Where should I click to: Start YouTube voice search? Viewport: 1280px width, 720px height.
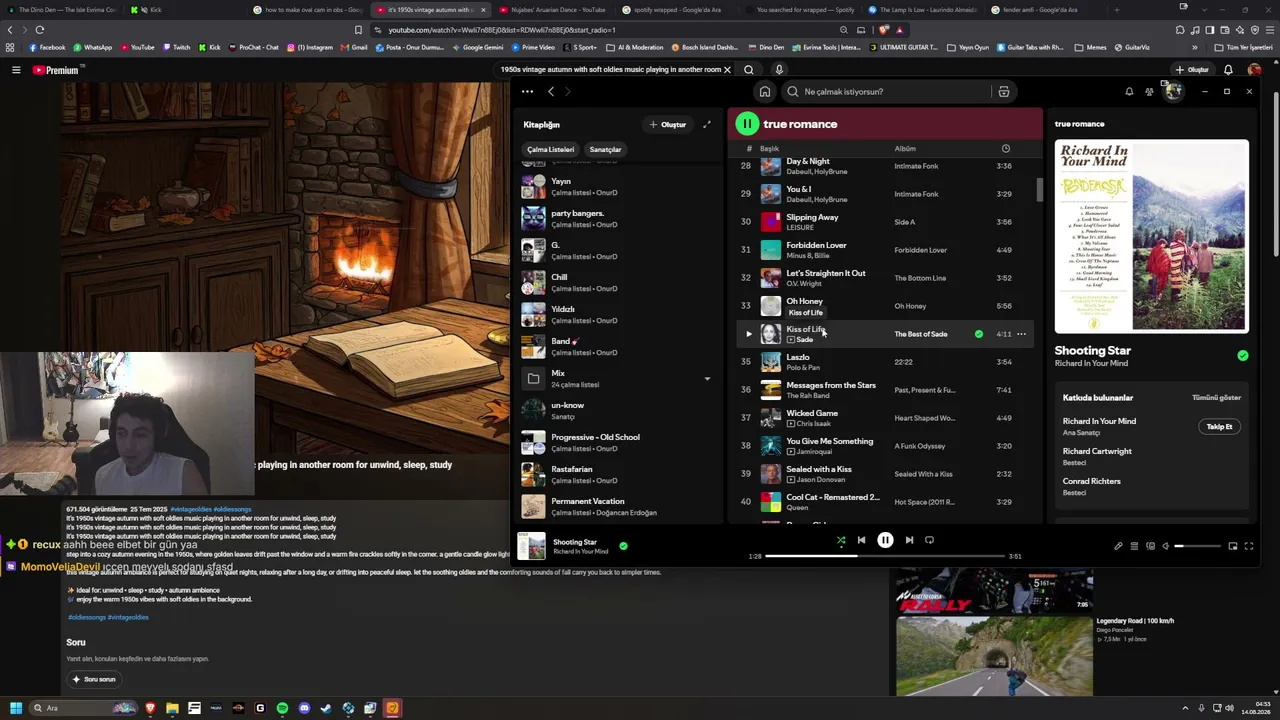point(779,70)
